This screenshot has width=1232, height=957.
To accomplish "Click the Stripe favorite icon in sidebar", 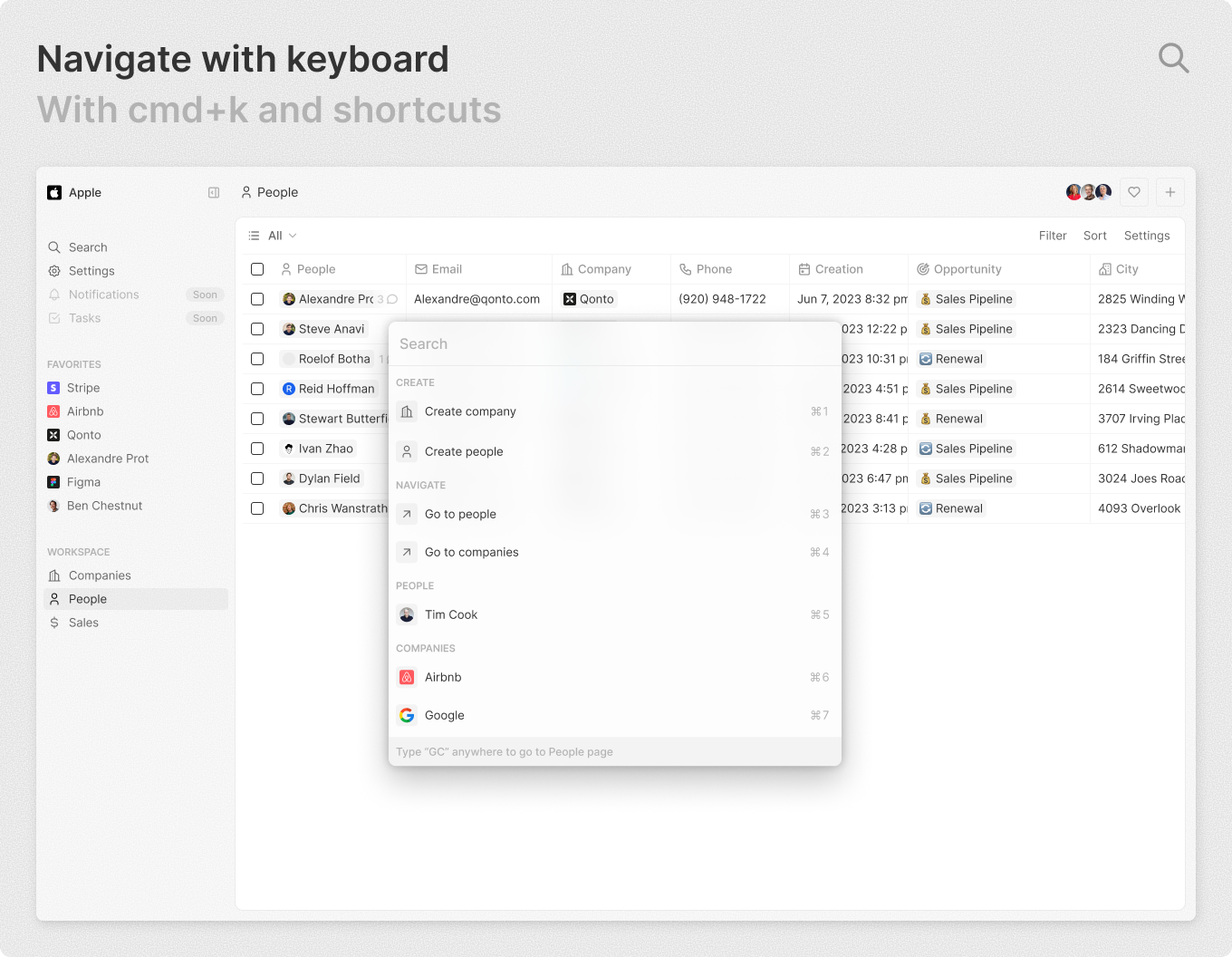I will click(x=53, y=388).
